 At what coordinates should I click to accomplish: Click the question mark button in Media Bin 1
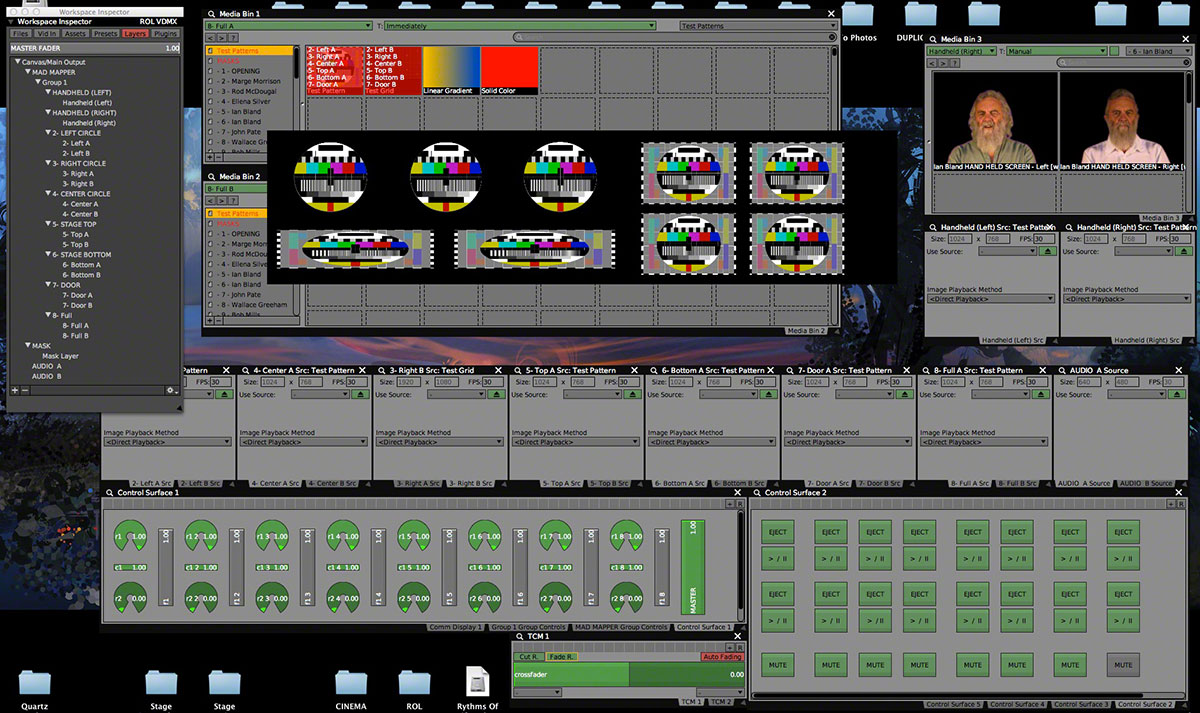coord(233,38)
